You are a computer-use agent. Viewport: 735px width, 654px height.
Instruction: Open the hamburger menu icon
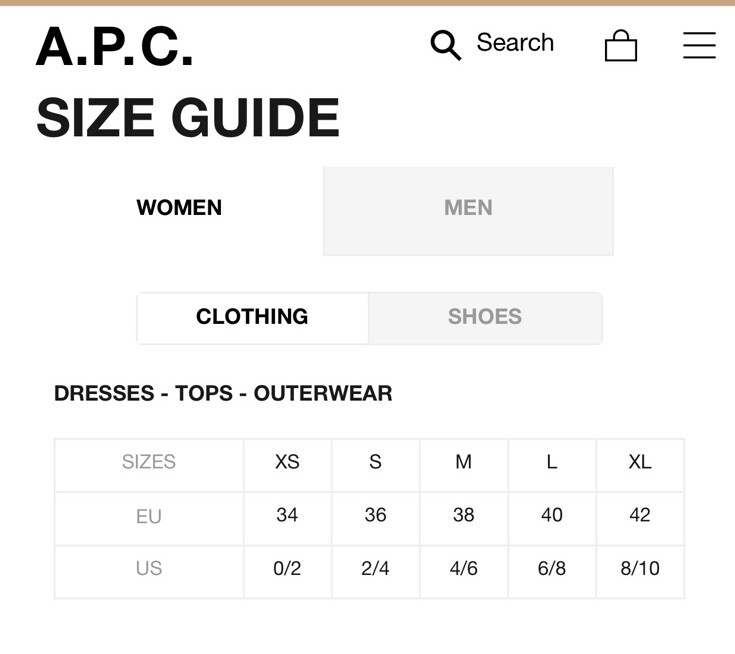click(x=699, y=45)
